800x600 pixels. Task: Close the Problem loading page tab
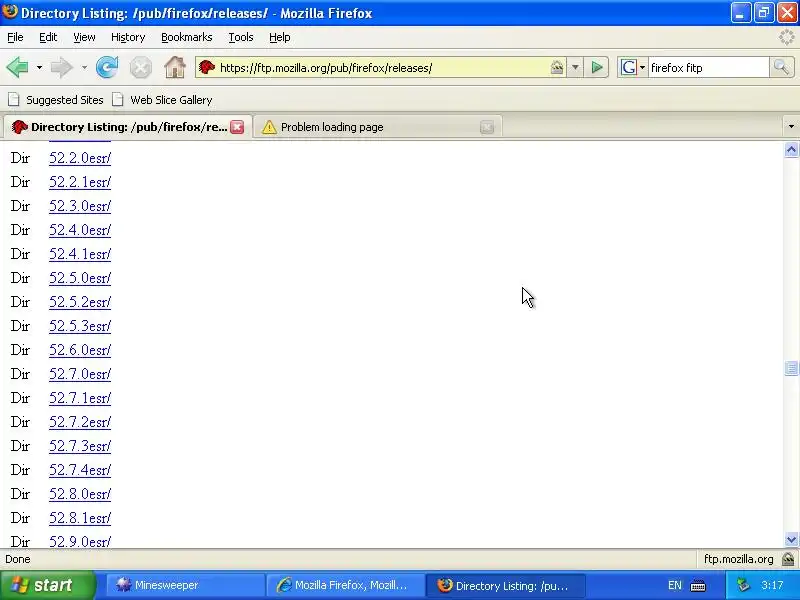(487, 127)
